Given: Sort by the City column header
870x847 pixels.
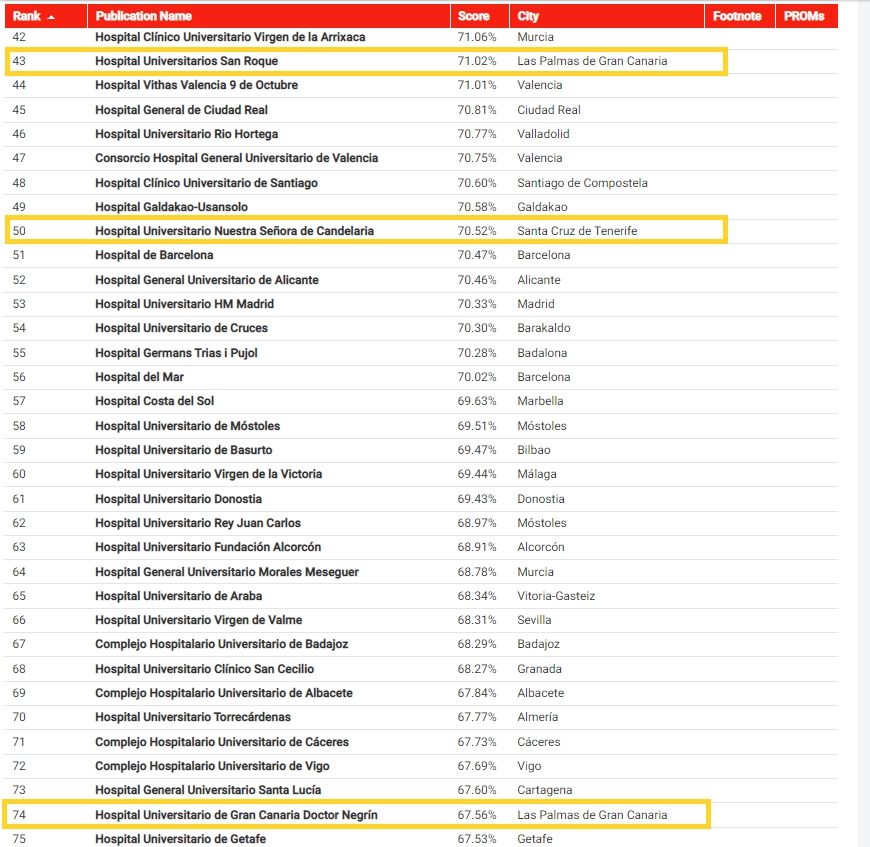Looking at the screenshot, I should [x=607, y=16].
